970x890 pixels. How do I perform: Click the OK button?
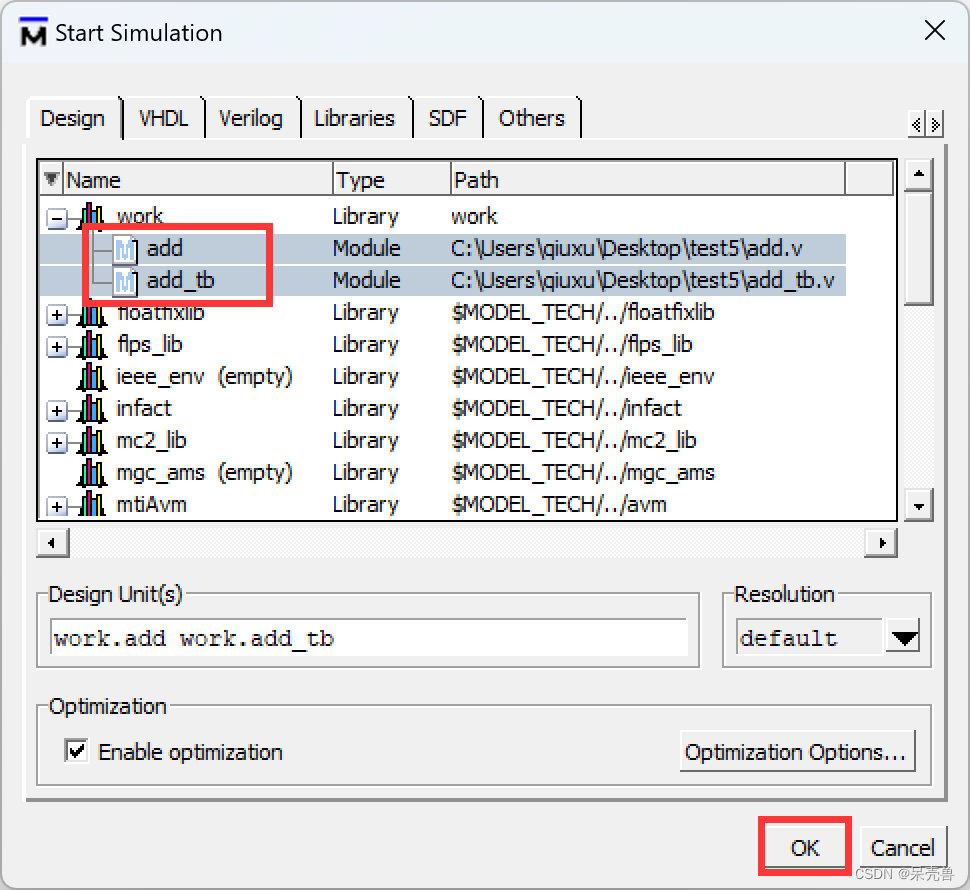tap(805, 846)
